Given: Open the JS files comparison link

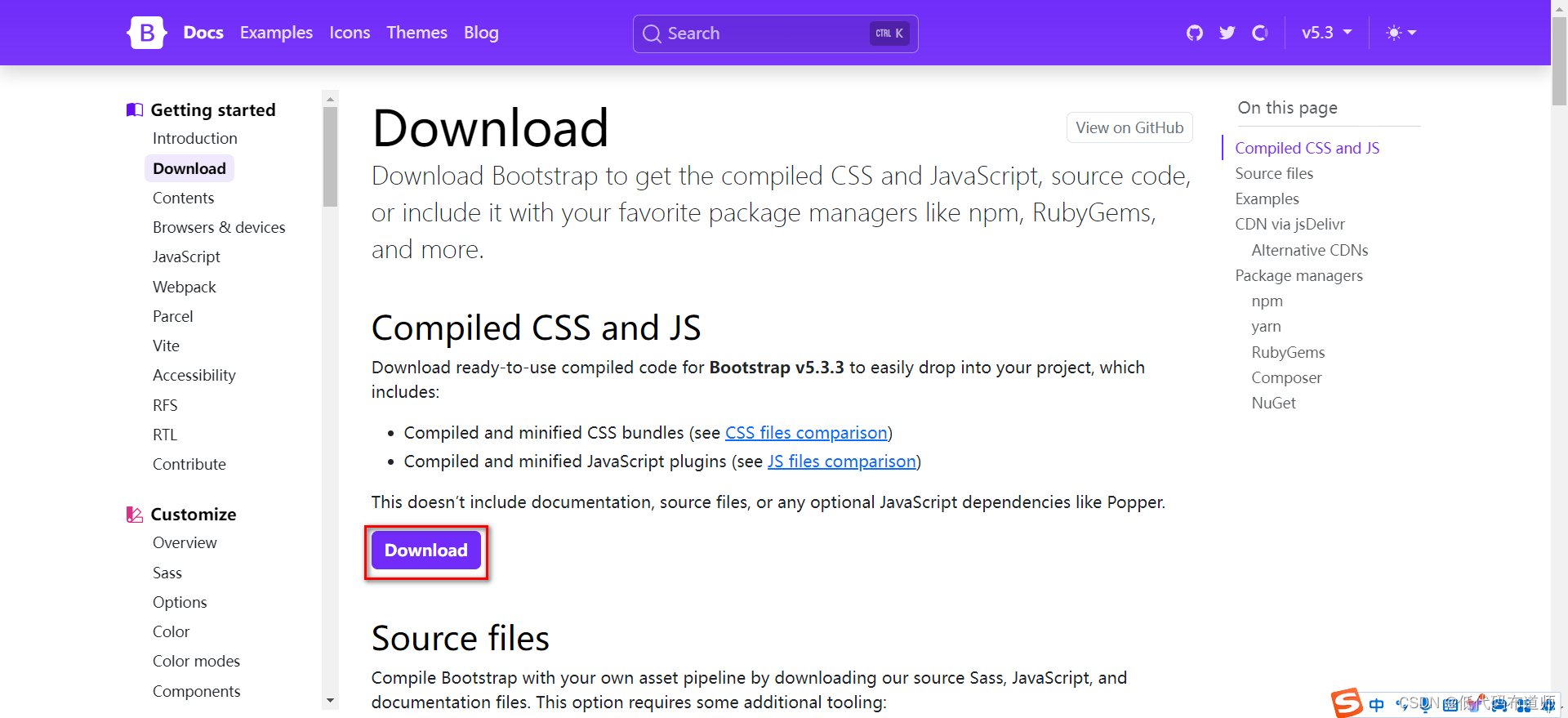Looking at the screenshot, I should coord(841,462).
